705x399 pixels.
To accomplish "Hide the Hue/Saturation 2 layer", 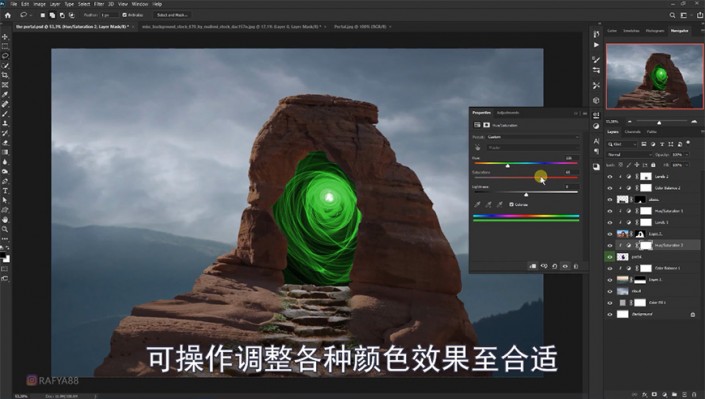I will [x=610, y=246].
